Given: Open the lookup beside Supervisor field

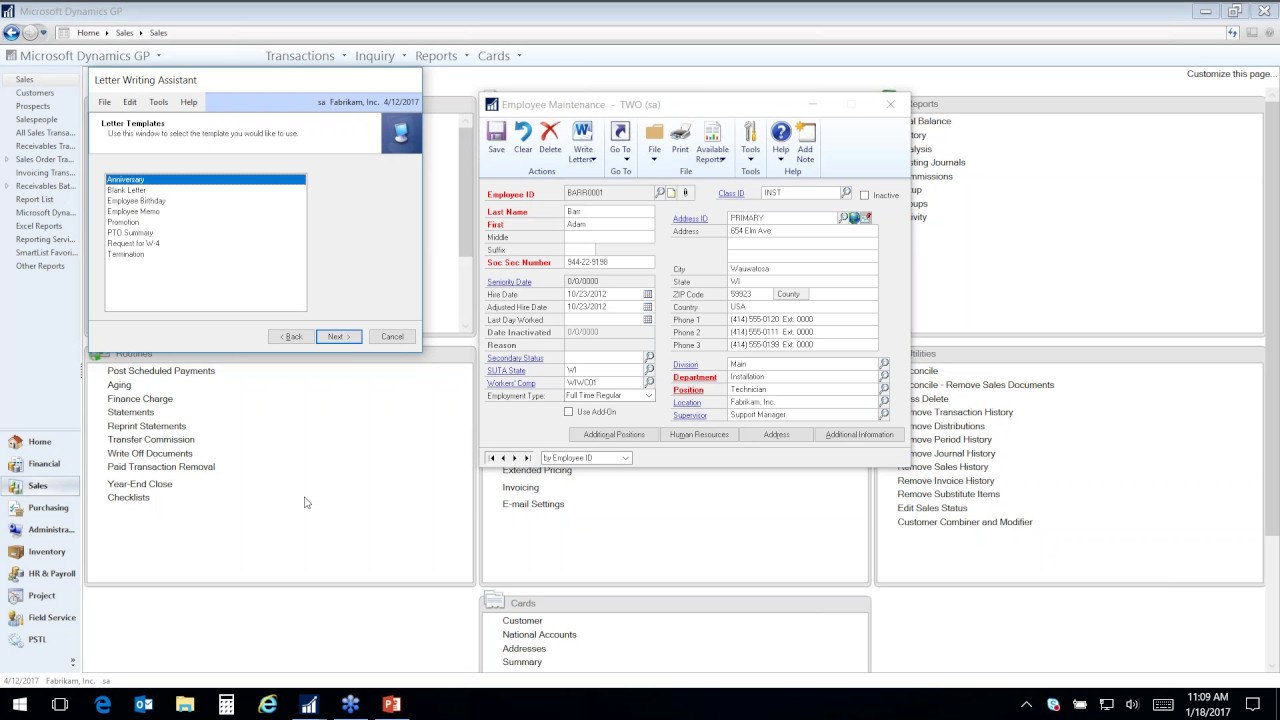Looking at the screenshot, I should [x=884, y=414].
